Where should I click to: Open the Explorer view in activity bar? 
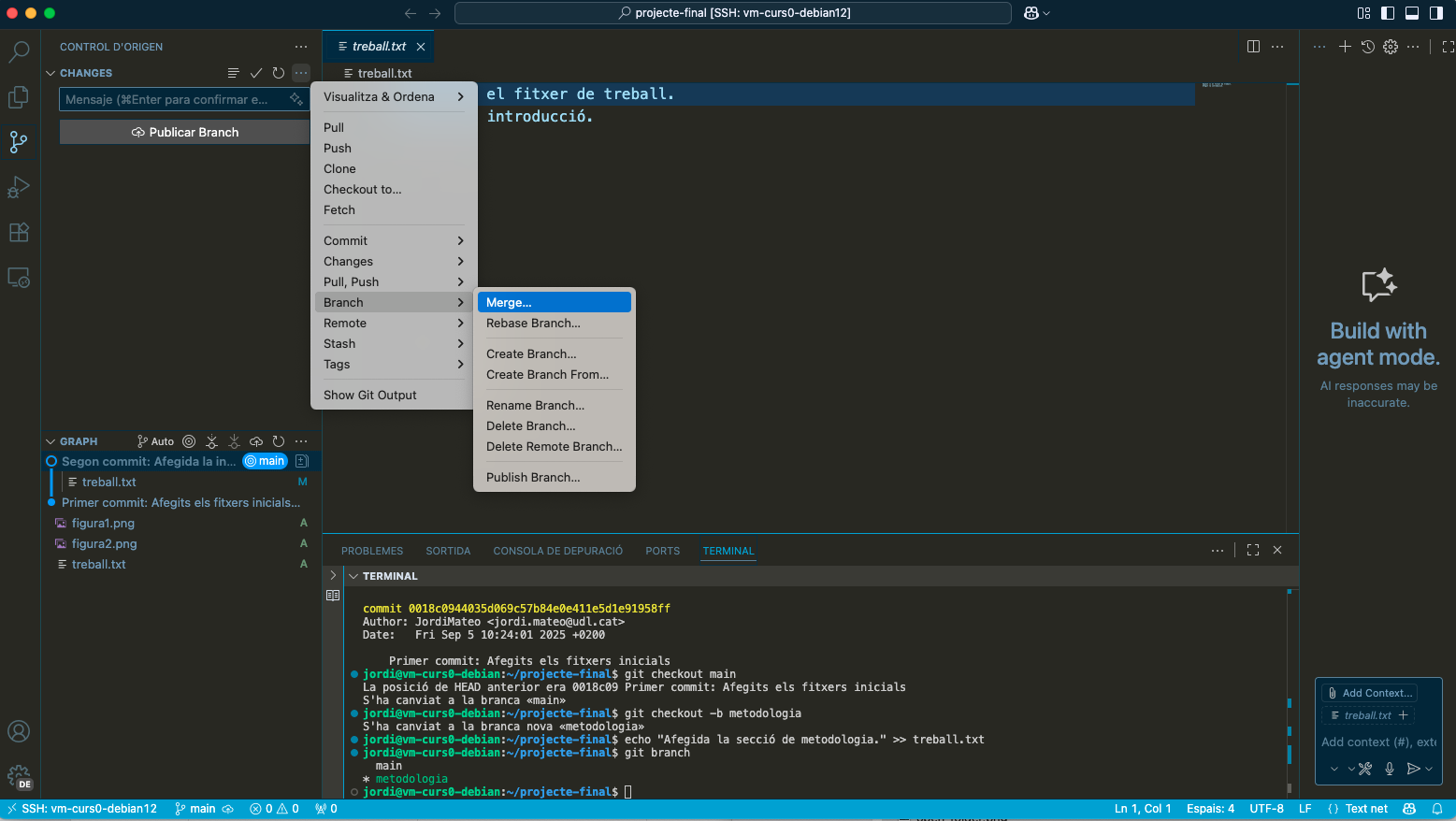point(19,96)
